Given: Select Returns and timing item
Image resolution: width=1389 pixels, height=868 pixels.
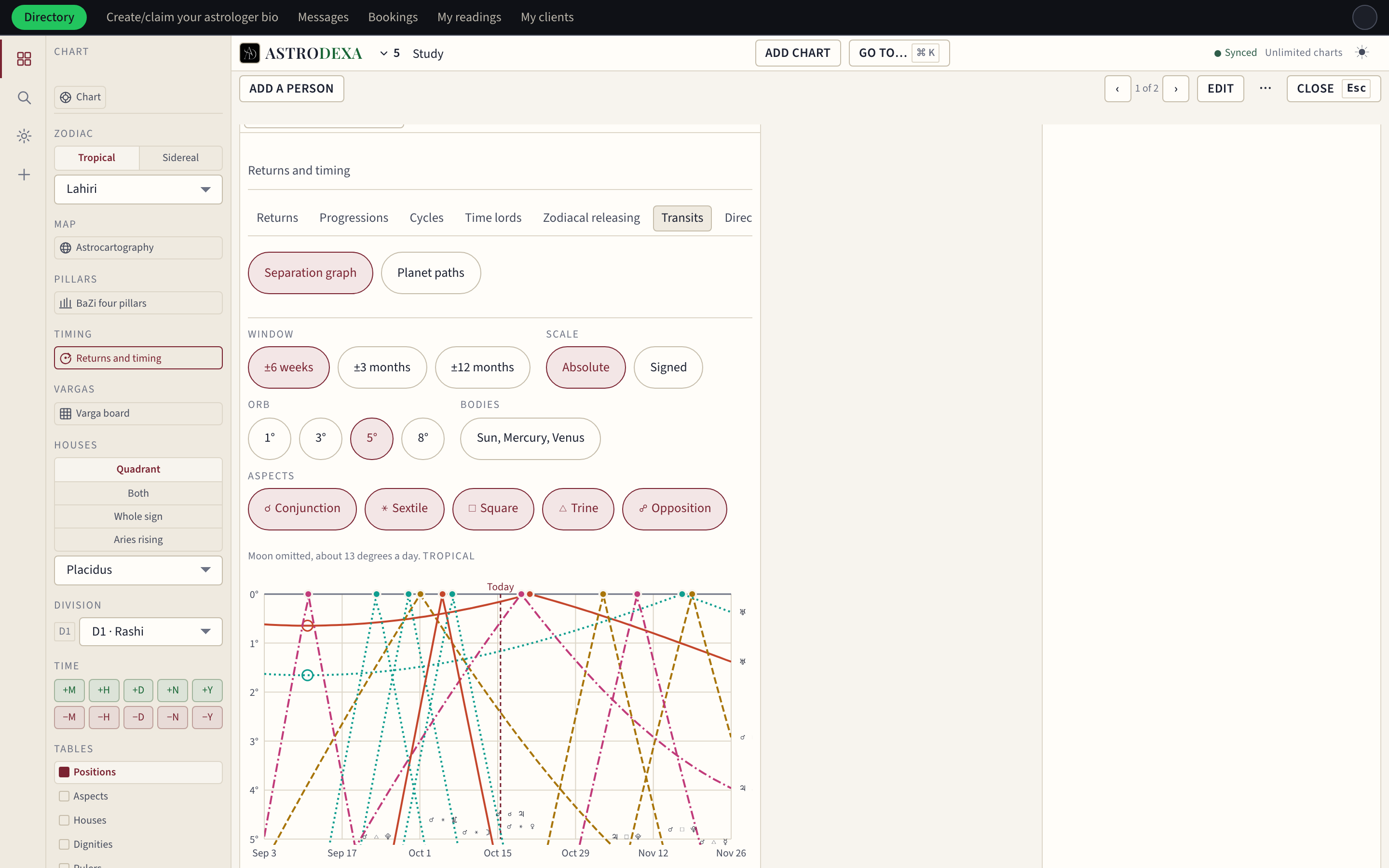Looking at the screenshot, I should point(138,358).
